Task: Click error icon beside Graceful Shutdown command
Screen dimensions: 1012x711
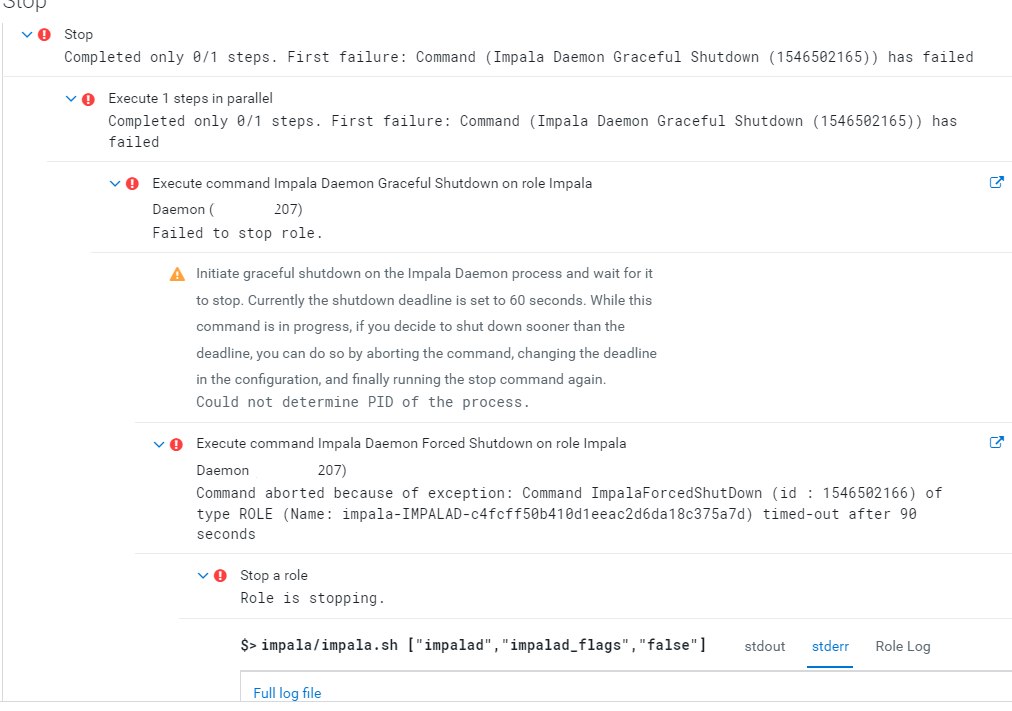Action: point(132,184)
